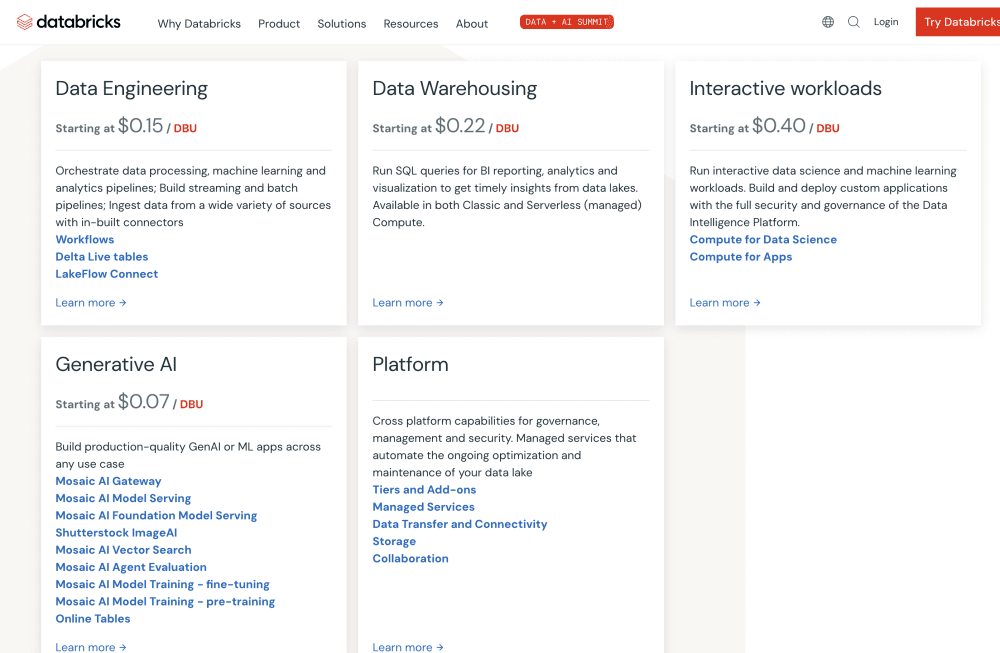1000x653 pixels.
Task: Open Shutterstock ImageAI link
Action: pos(116,532)
